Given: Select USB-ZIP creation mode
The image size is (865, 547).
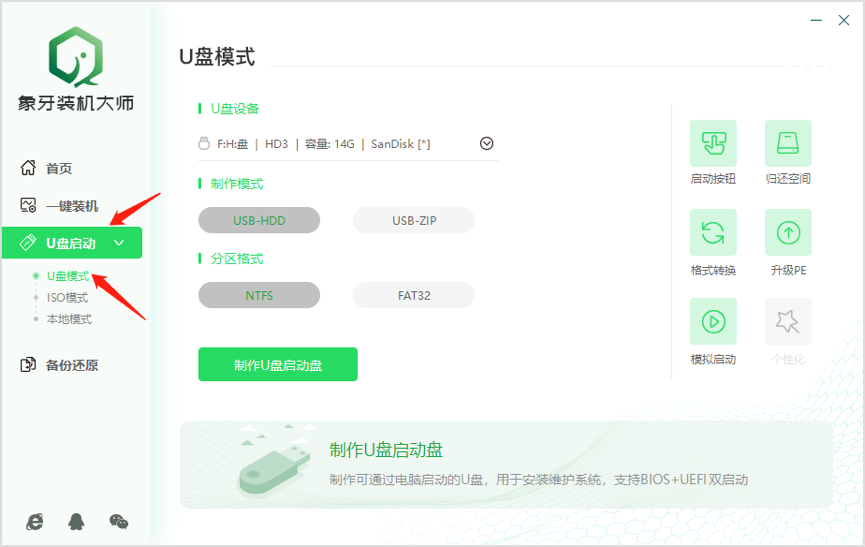Looking at the screenshot, I should click(413, 220).
